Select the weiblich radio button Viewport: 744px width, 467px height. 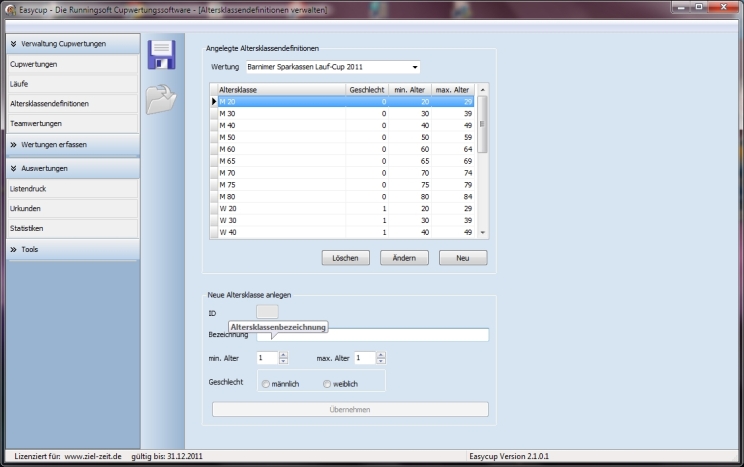(326, 384)
